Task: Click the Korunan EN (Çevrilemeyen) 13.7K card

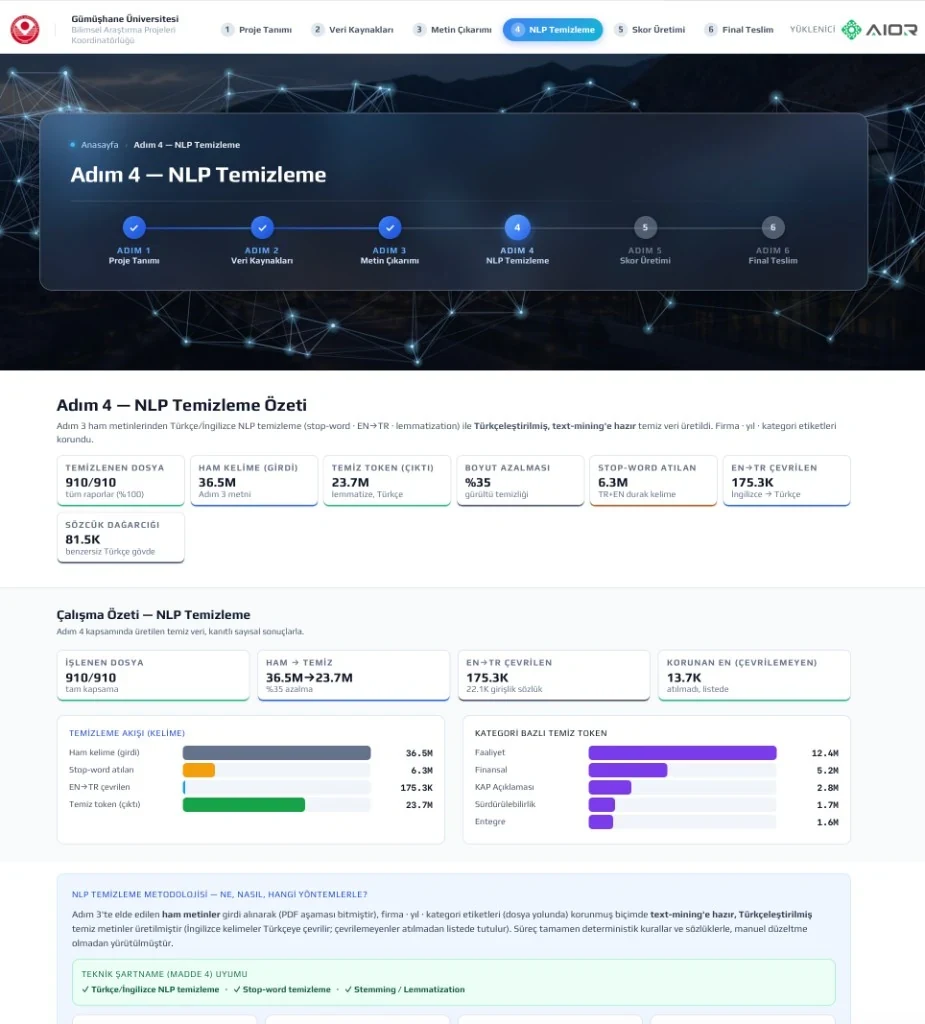Action: (755, 675)
